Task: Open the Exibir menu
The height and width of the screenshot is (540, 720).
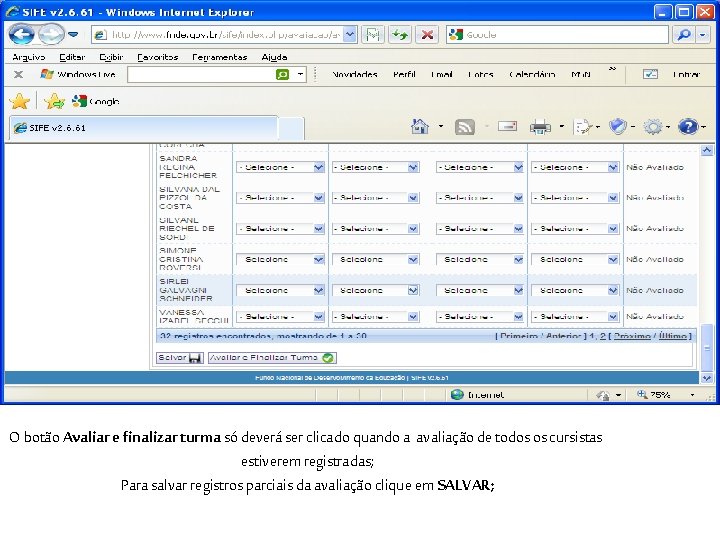Action: [x=111, y=57]
